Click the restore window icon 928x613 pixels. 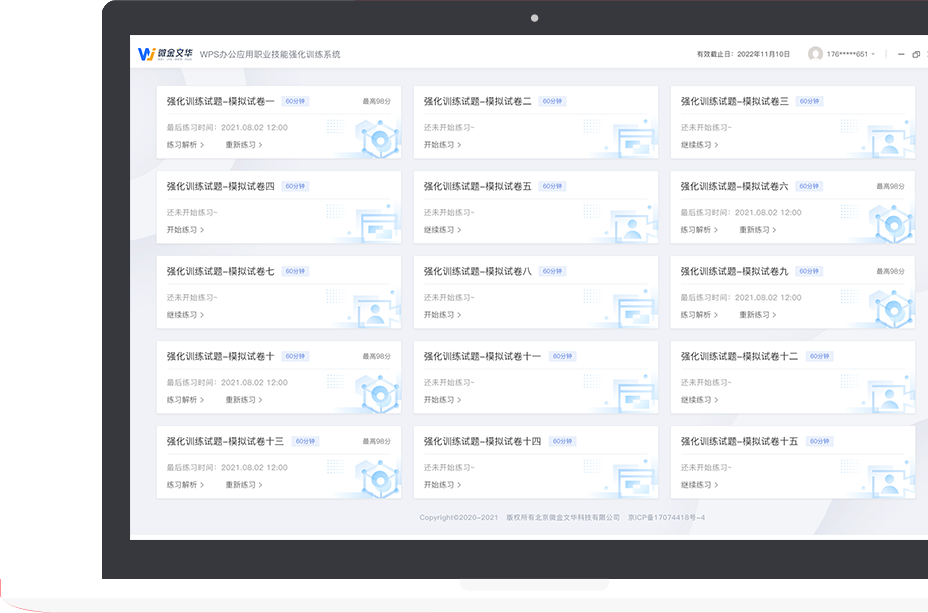pos(915,54)
